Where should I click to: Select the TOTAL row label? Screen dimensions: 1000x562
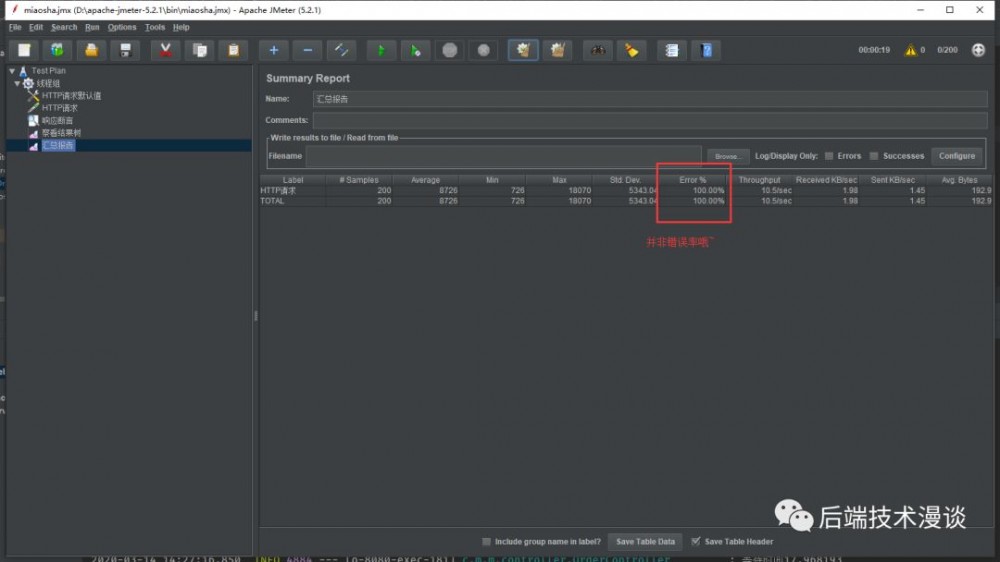tap(272, 201)
